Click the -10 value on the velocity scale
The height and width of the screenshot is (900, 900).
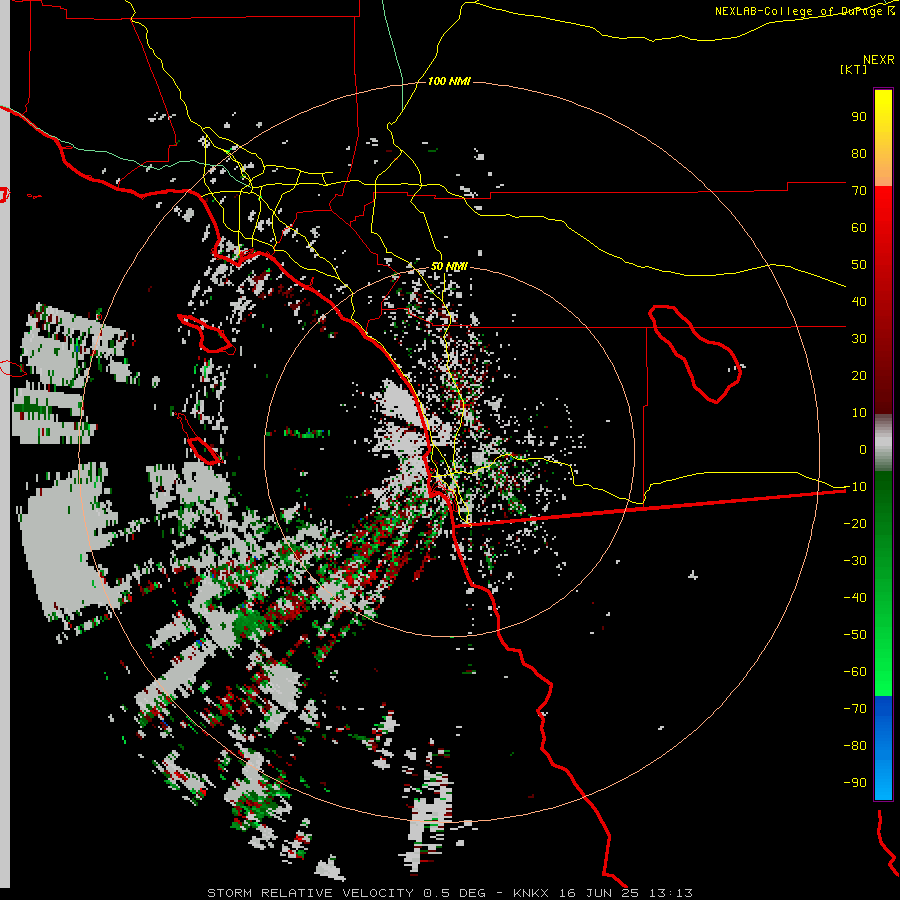[x=855, y=487]
